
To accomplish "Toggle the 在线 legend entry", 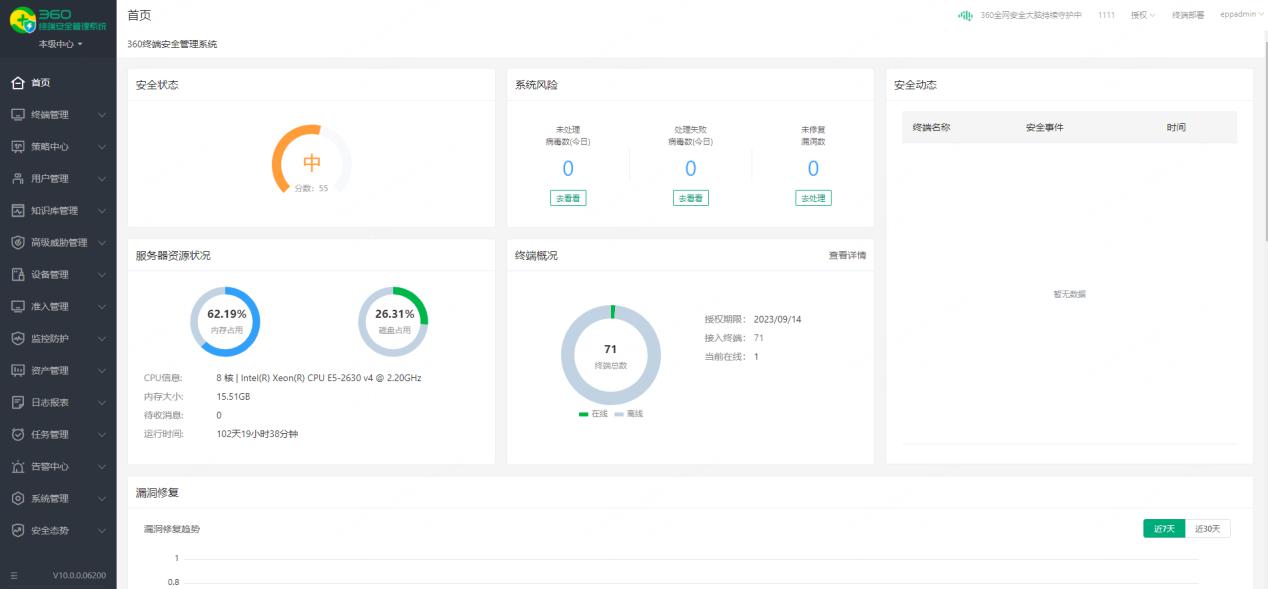I will coord(593,414).
